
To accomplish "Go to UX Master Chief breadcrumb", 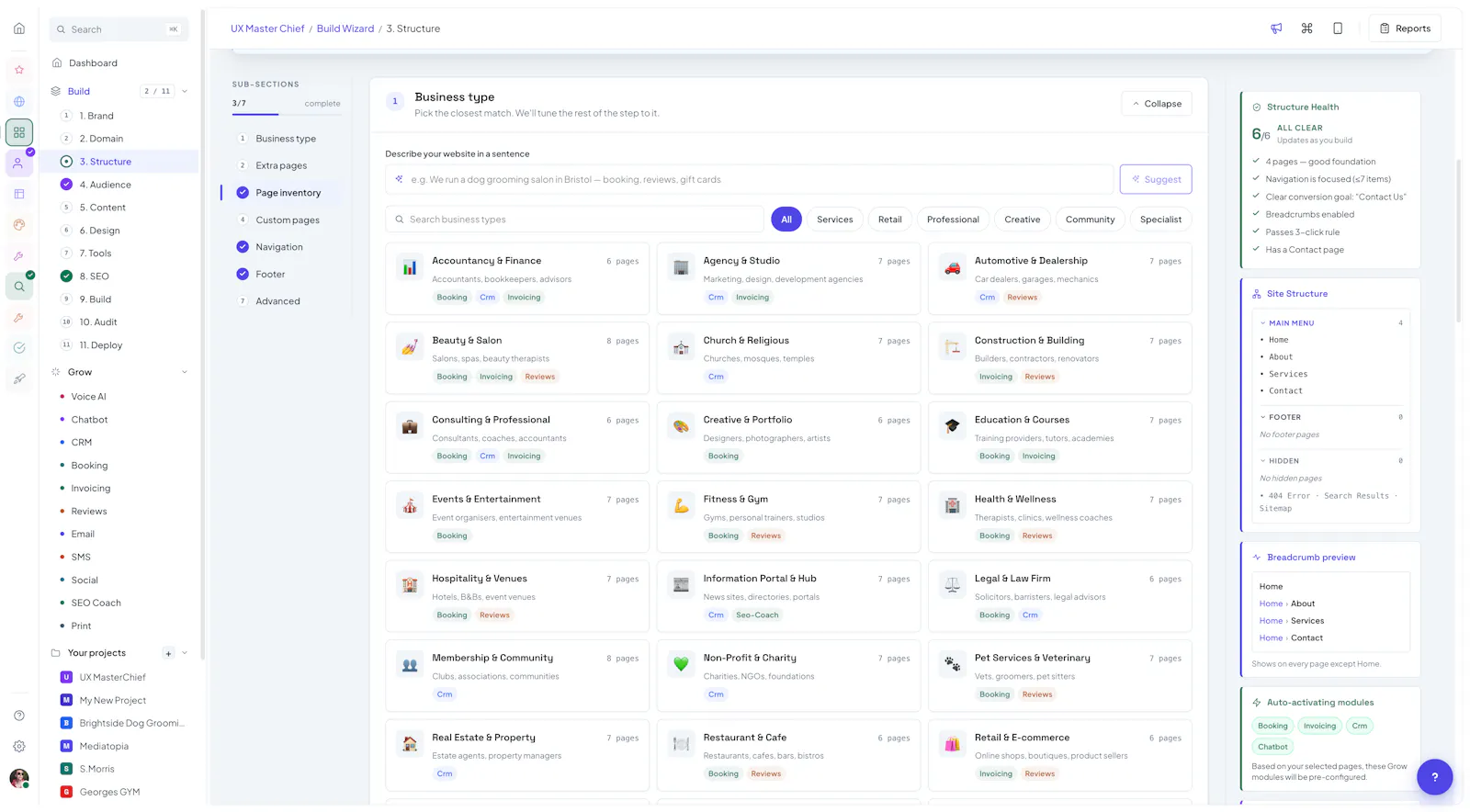I will 267,28.
